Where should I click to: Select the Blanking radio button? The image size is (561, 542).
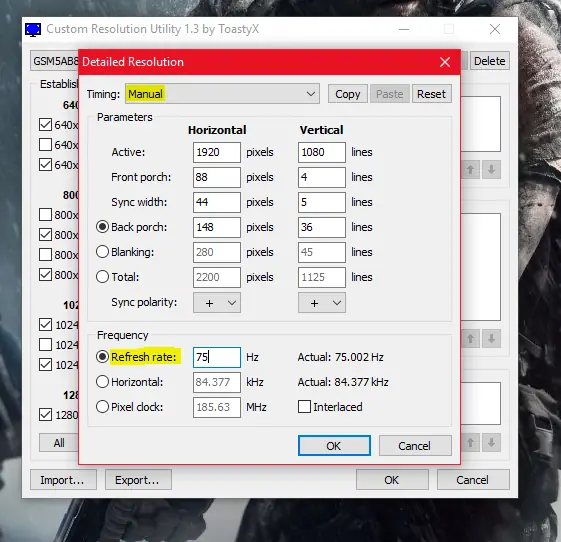[x=102, y=252]
